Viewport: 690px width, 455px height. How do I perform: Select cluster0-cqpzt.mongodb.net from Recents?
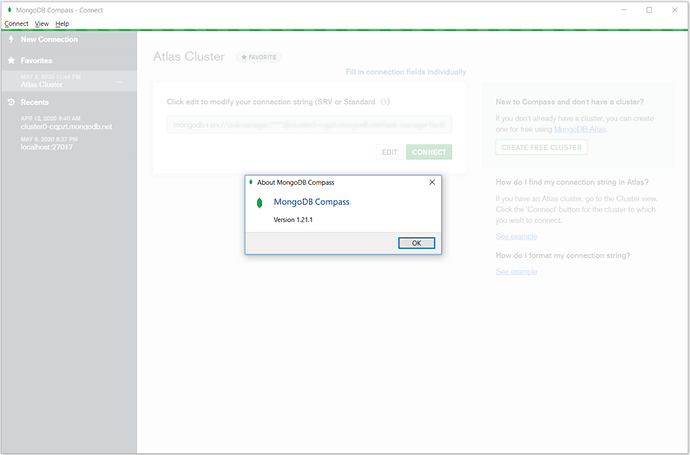coord(66,127)
